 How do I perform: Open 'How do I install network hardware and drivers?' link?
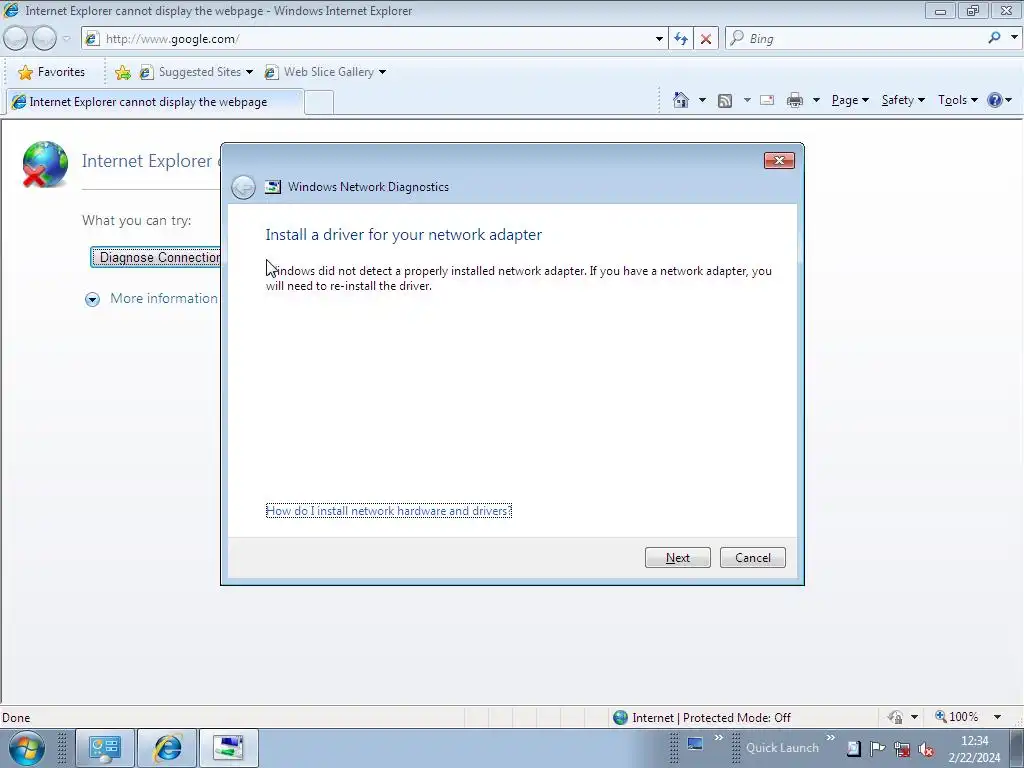tap(389, 511)
